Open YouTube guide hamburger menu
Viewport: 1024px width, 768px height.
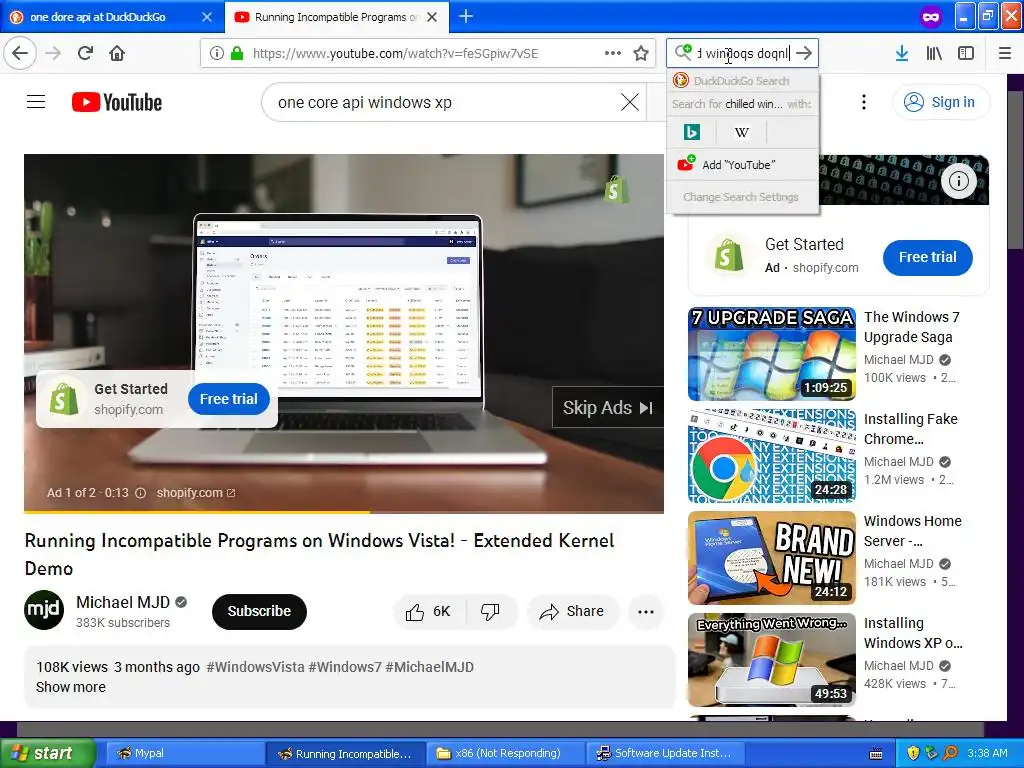(x=36, y=102)
